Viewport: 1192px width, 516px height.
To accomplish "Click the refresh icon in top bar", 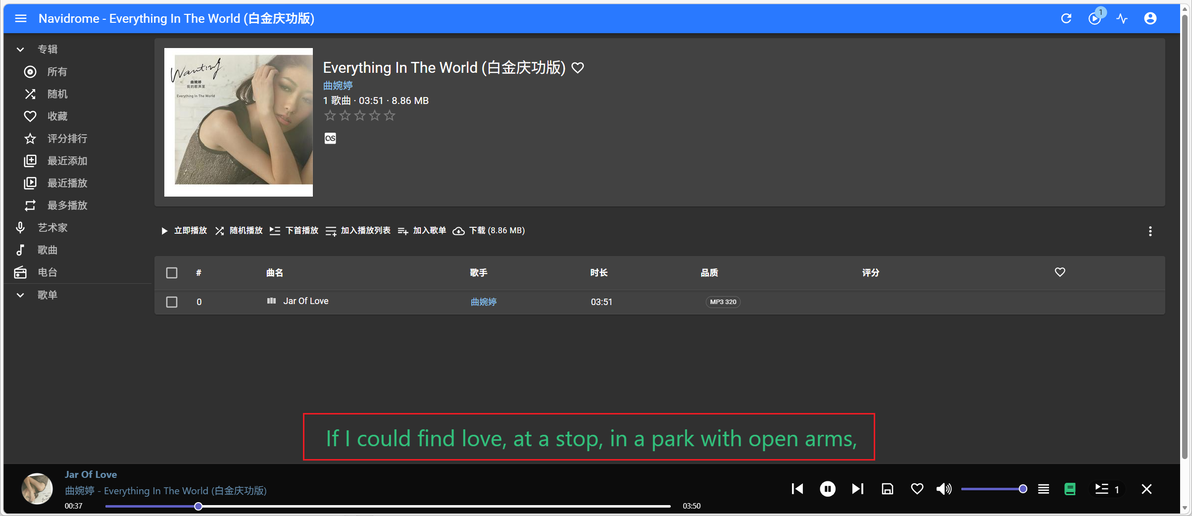I will (1066, 18).
